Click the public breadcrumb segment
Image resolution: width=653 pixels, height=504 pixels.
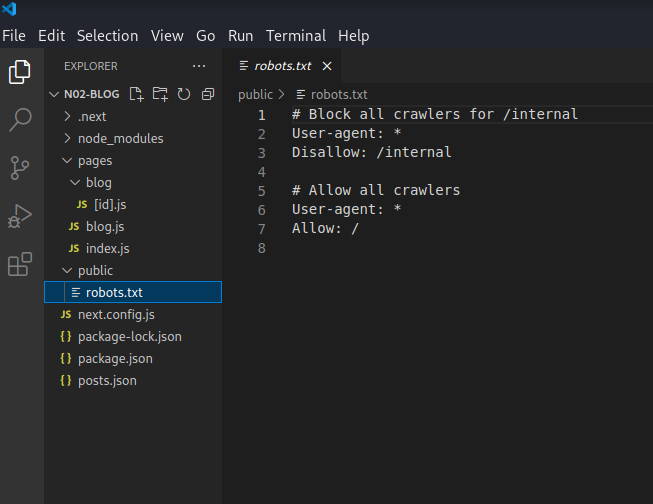click(x=255, y=94)
